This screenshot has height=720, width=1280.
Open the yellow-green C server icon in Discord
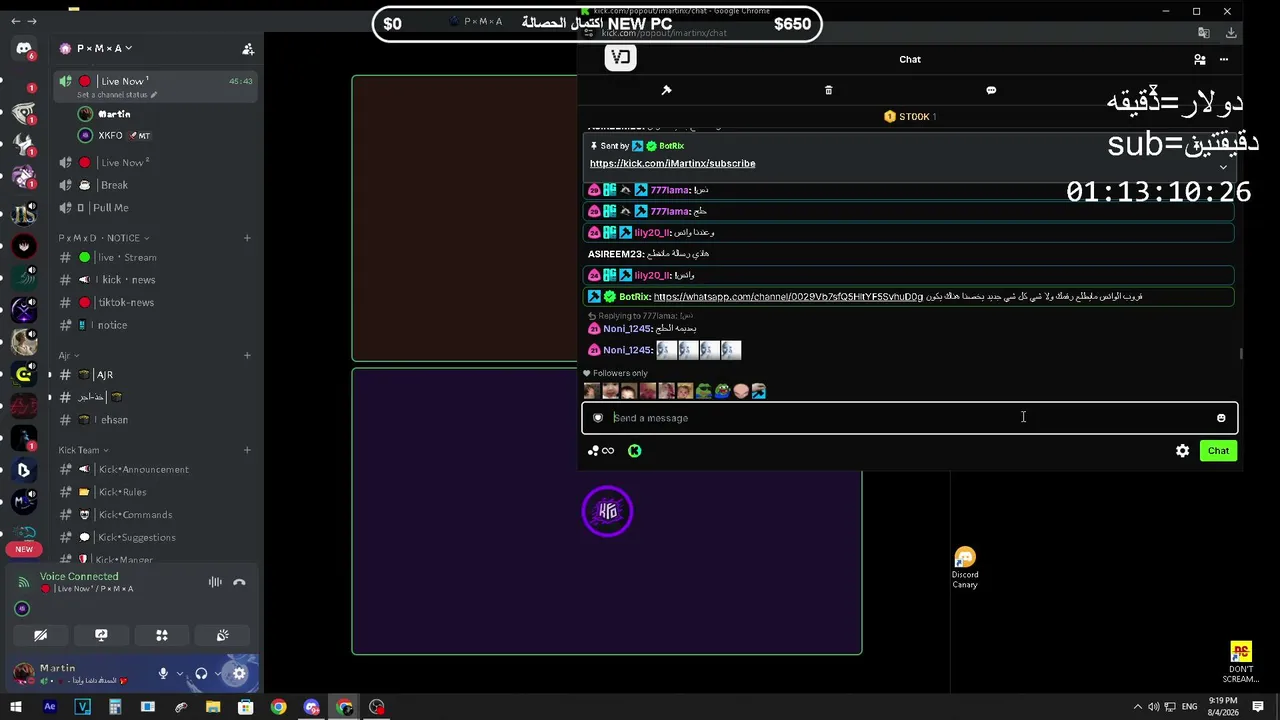coord(24,374)
